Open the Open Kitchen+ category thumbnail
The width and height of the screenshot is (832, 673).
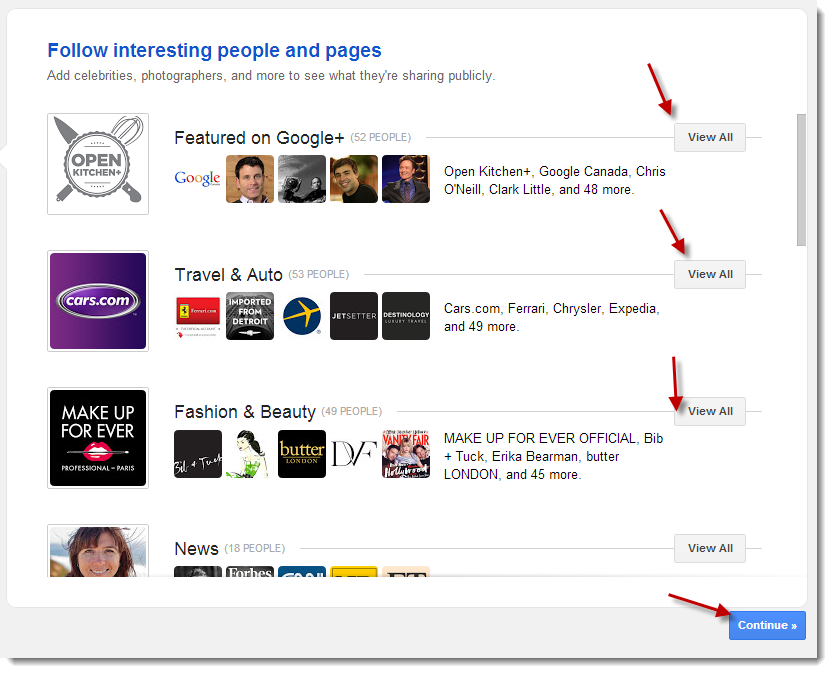pyautogui.click(x=98, y=163)
